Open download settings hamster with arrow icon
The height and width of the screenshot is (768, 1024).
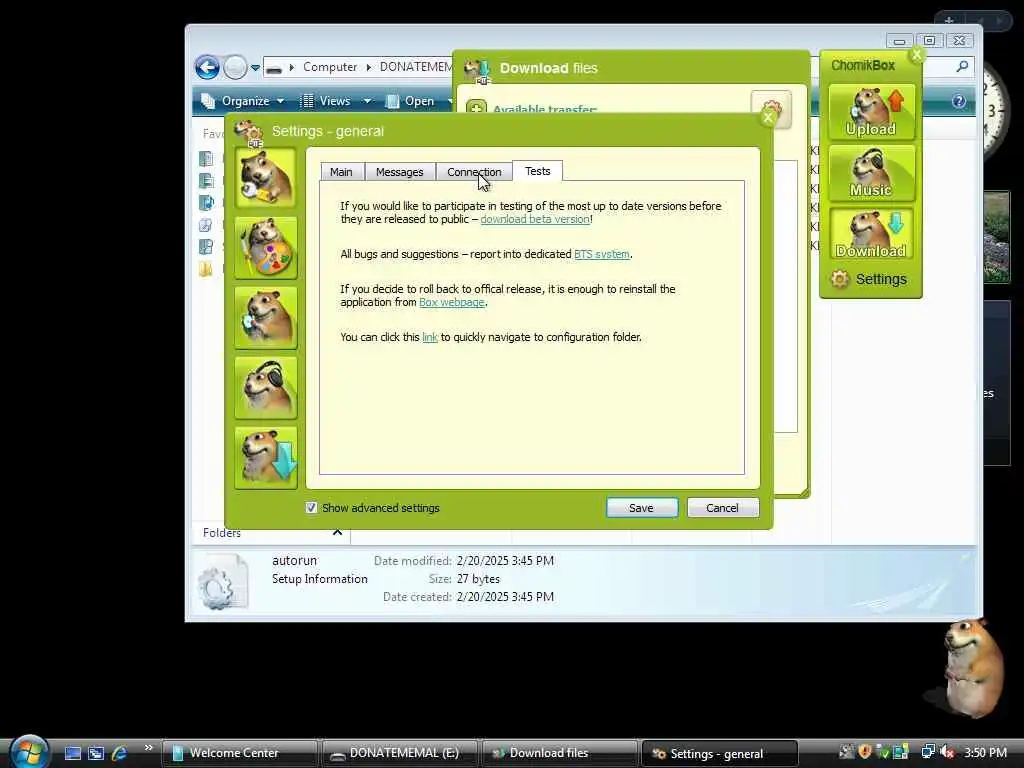pyautogui.click(x=266, y=458)
